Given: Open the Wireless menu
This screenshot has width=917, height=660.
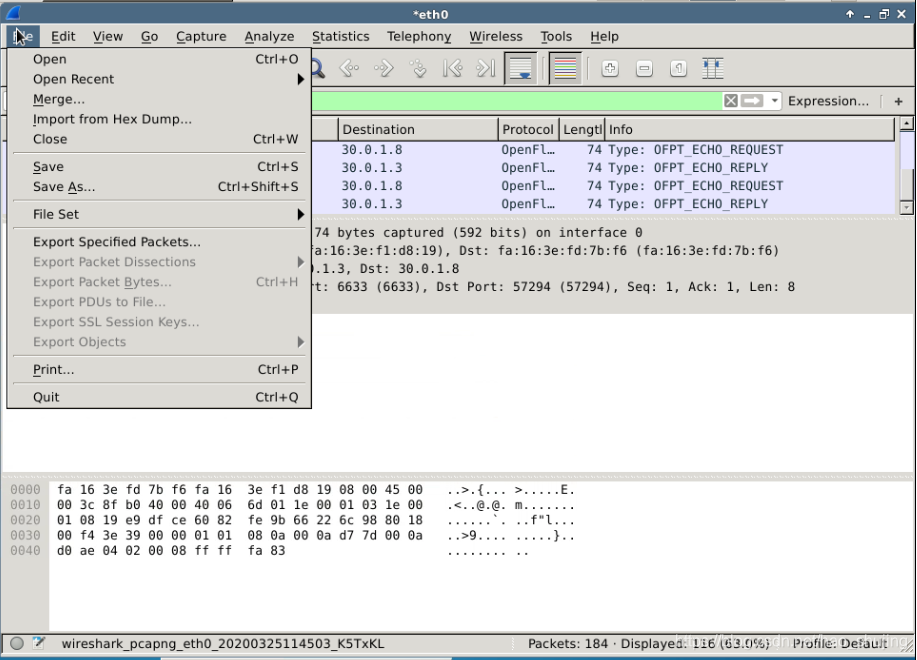Looking at the screenshot, I should point(495,36).
